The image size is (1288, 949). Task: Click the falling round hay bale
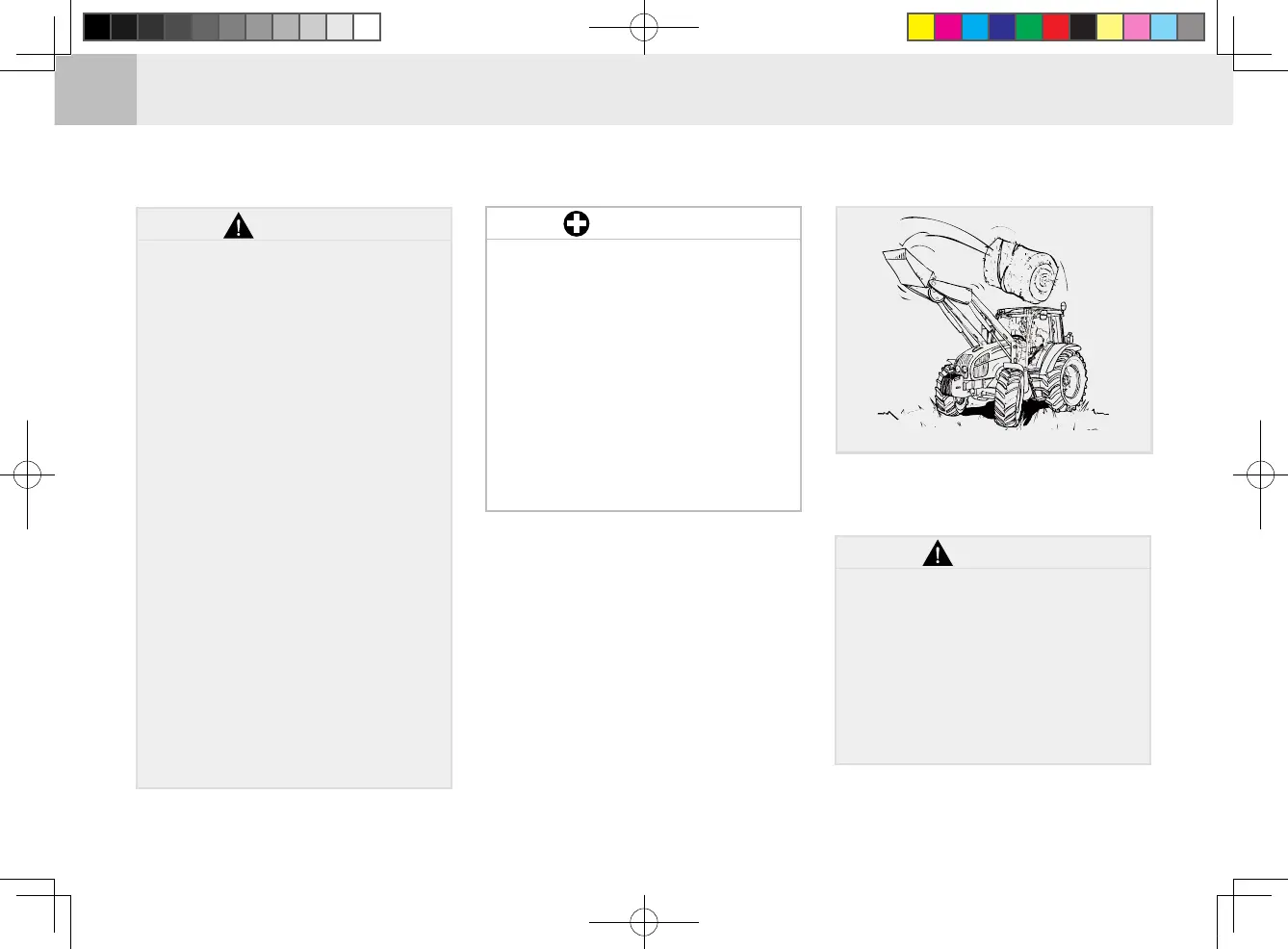point(1021,268)
